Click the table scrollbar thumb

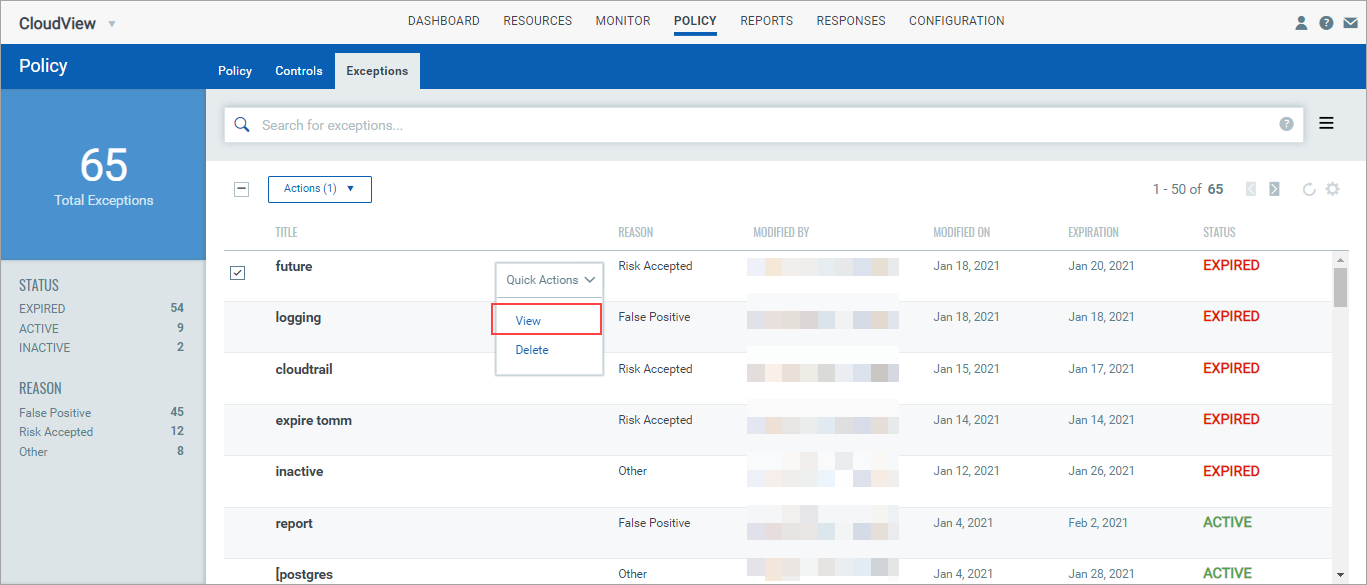pyautogui.click(x=1340, y=286)
